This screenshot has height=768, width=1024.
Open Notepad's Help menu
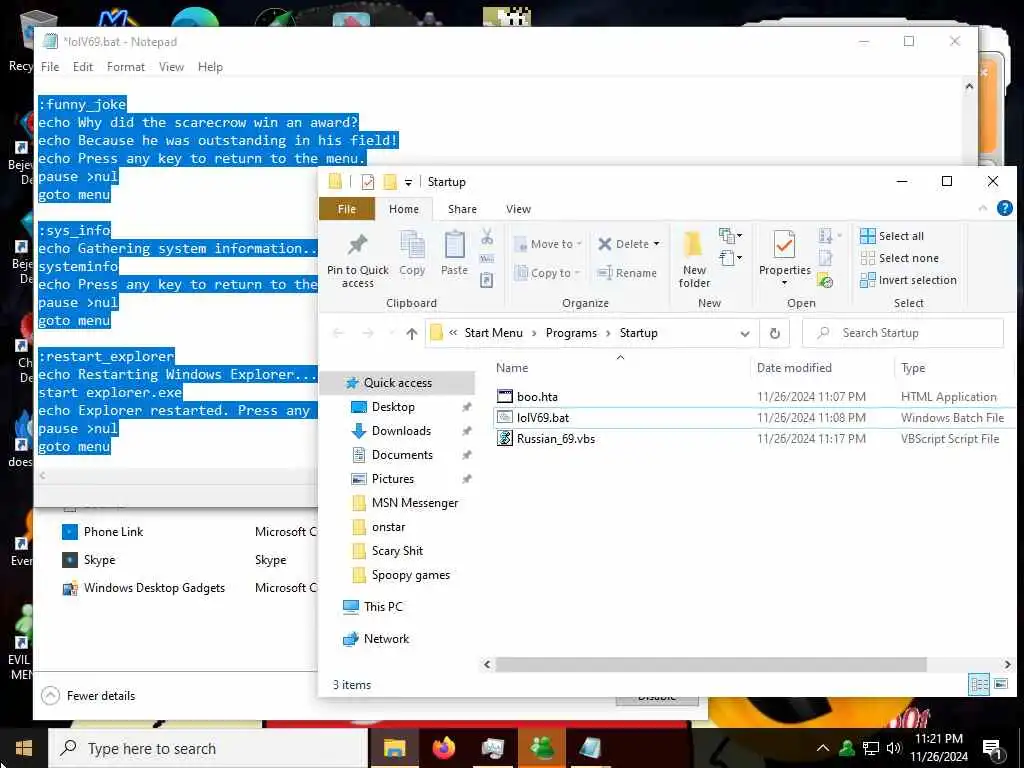pos(210,67)
